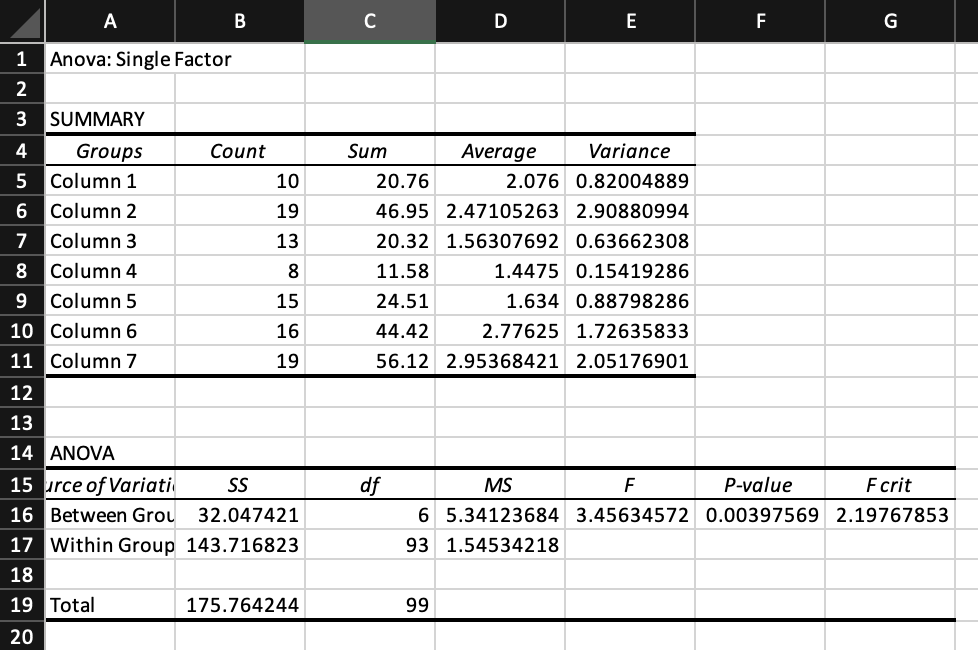Click the sum value 56.12
The height and width of the screenshot is (650, 978).
(370, 361)
